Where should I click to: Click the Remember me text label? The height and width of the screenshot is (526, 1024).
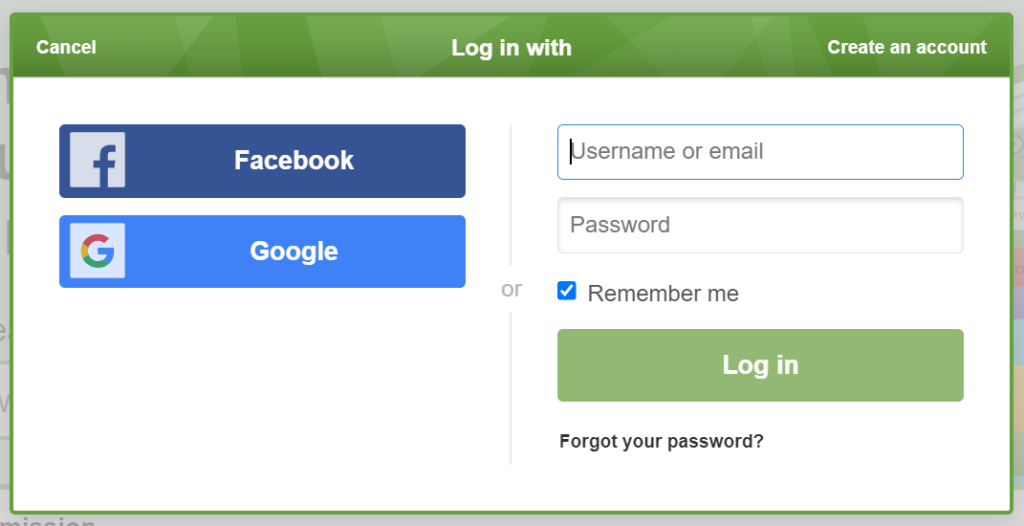tap(663, 294)
